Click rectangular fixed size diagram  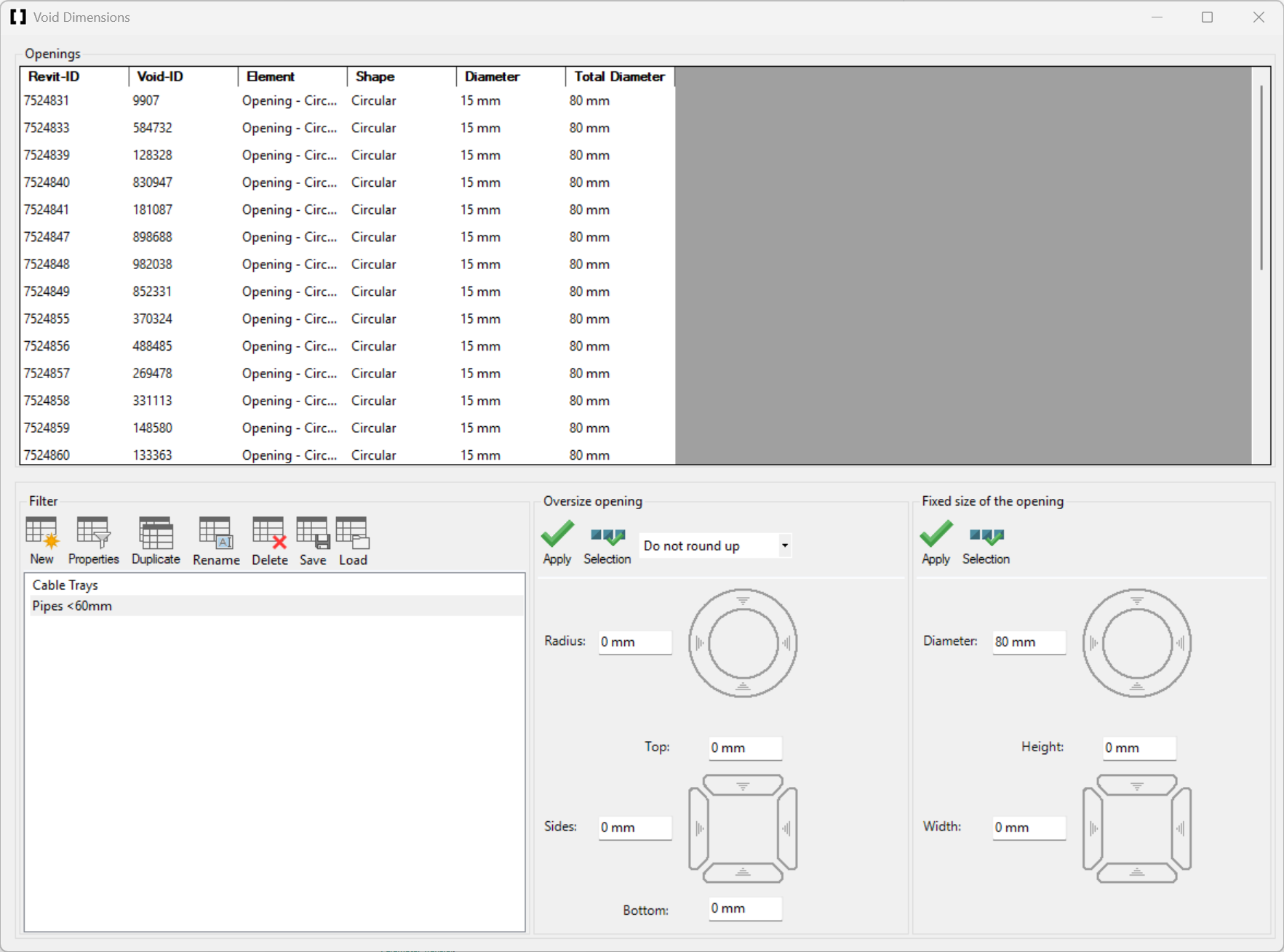pos(1136,828)
